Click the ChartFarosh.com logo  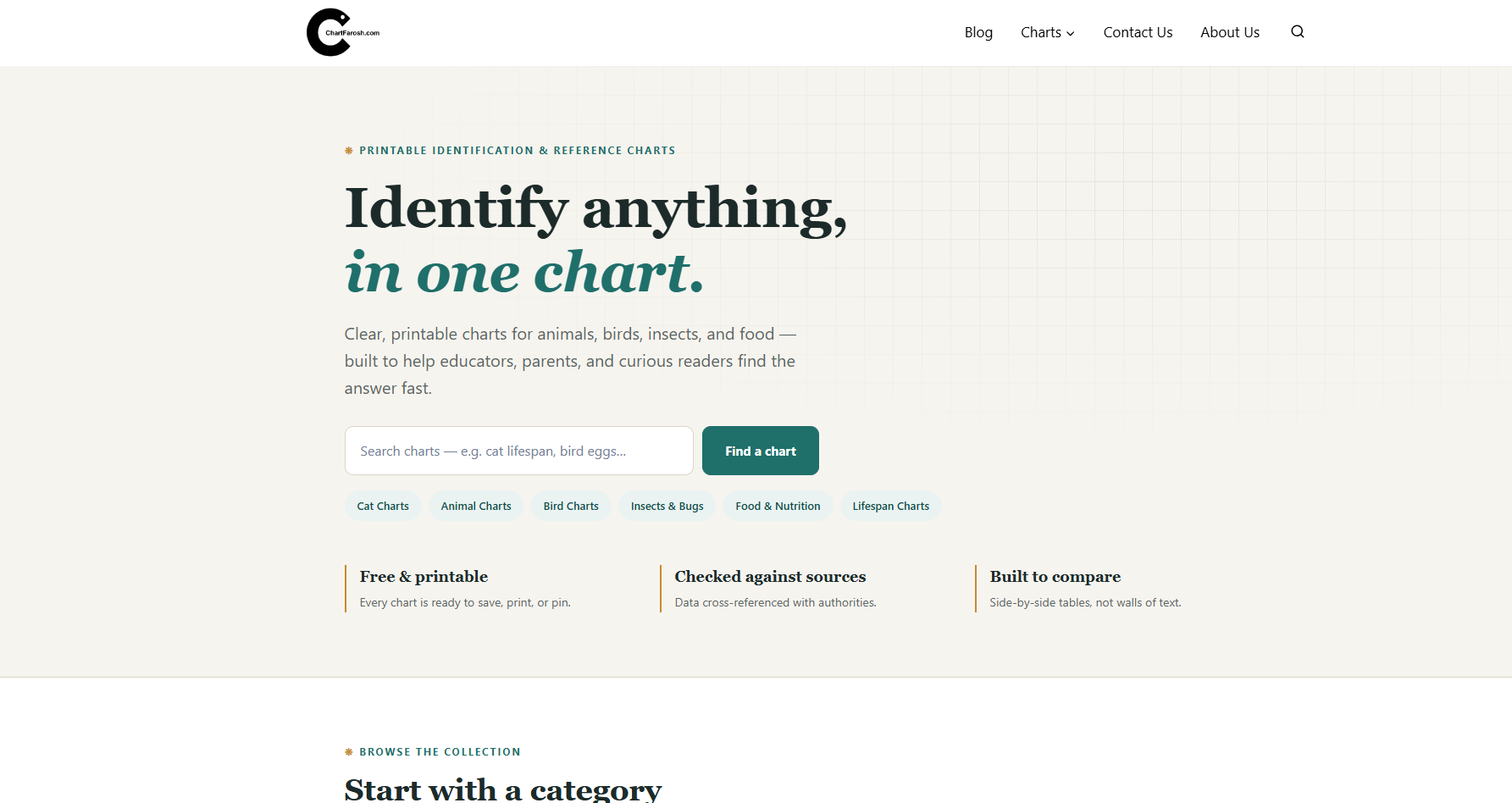point(343,32)
